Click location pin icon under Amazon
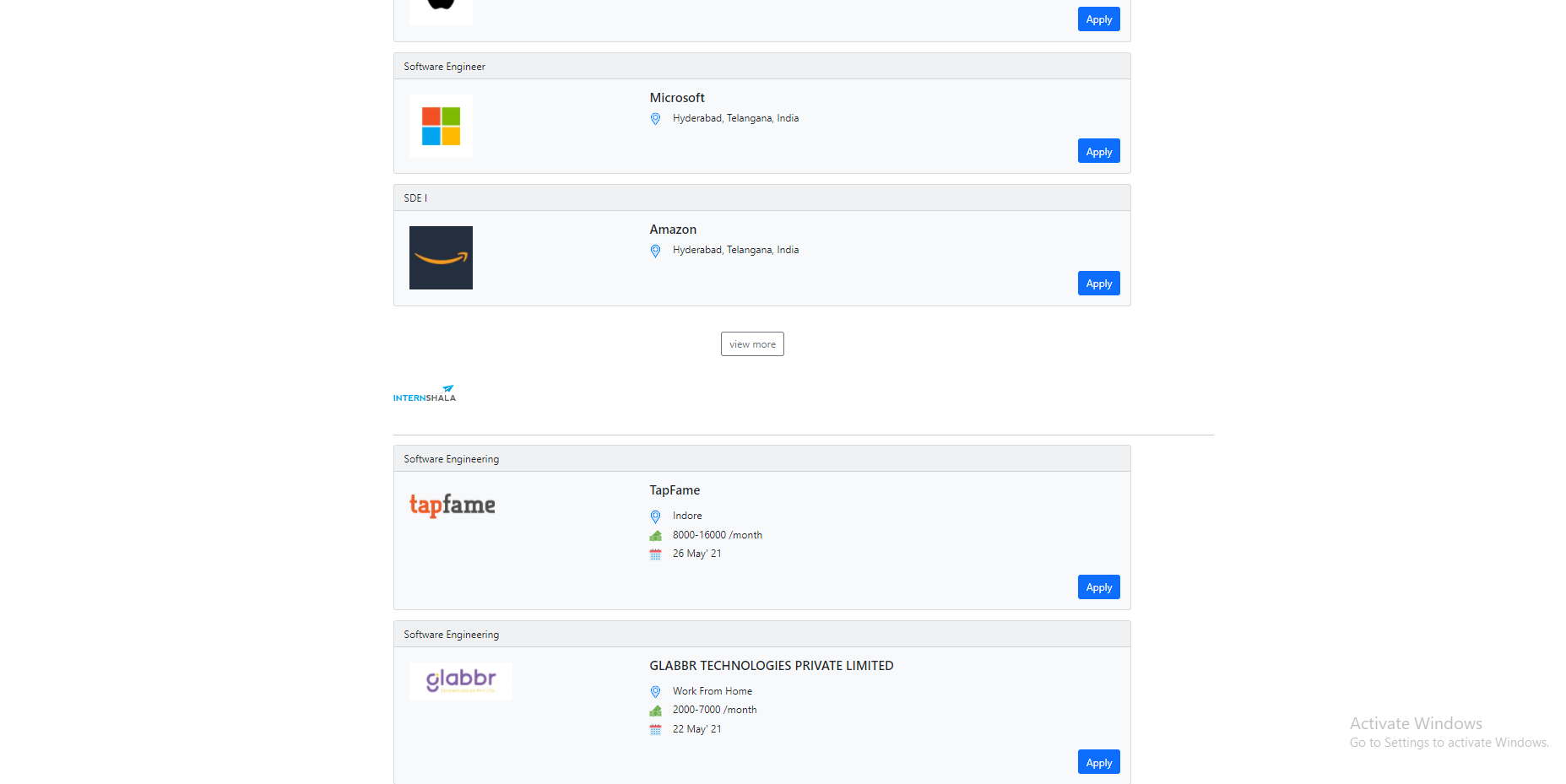 pyautogui.click(x=655, y=251)
